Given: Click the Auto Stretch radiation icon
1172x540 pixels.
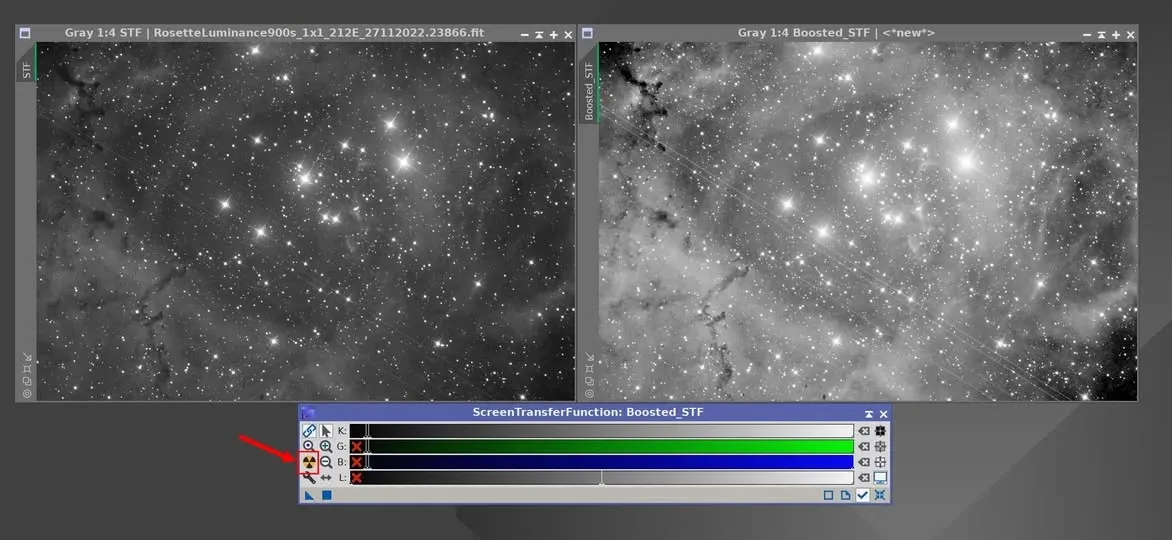Looking at the screenshot, I should (x=309, y=462).
